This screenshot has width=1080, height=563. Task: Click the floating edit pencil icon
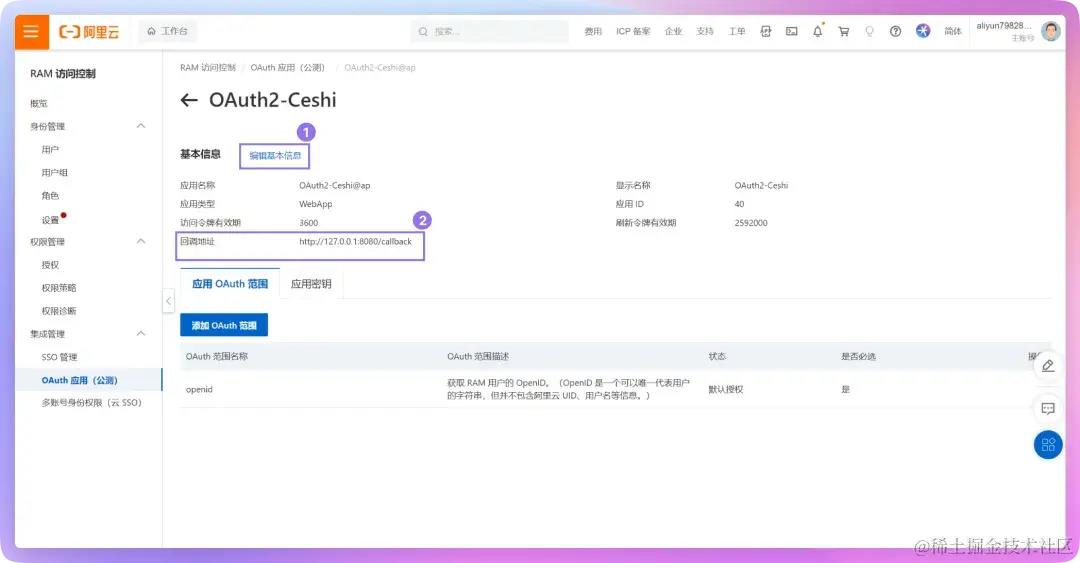(x=1048, y=366)
